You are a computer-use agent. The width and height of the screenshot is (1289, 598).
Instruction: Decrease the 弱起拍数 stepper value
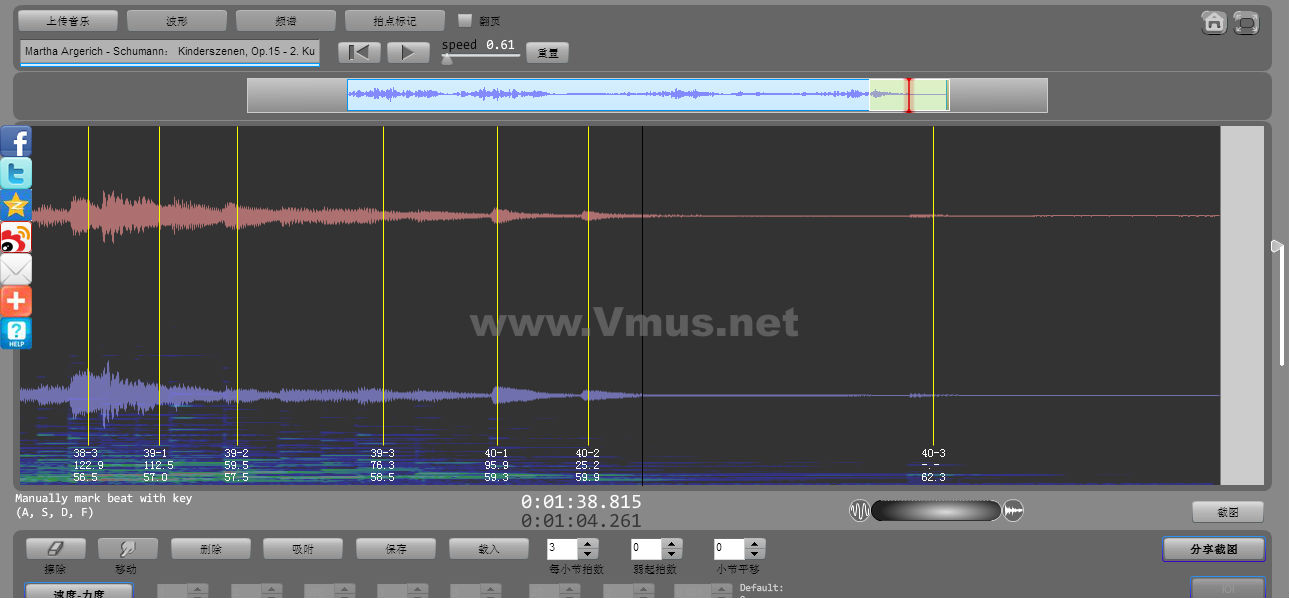click(x=671, y=554)
